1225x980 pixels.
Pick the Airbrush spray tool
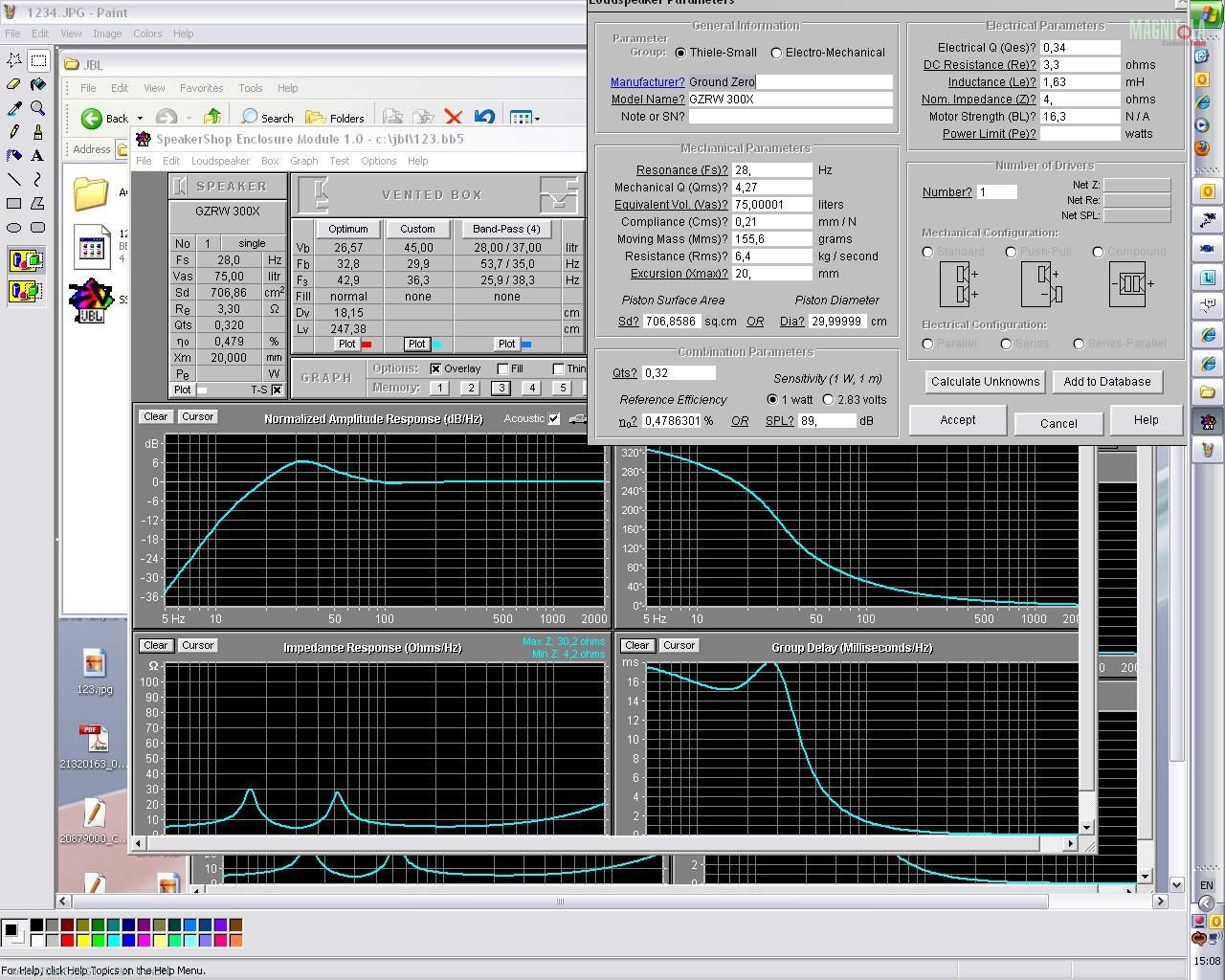pyautogui.click(x=14, y=155)
